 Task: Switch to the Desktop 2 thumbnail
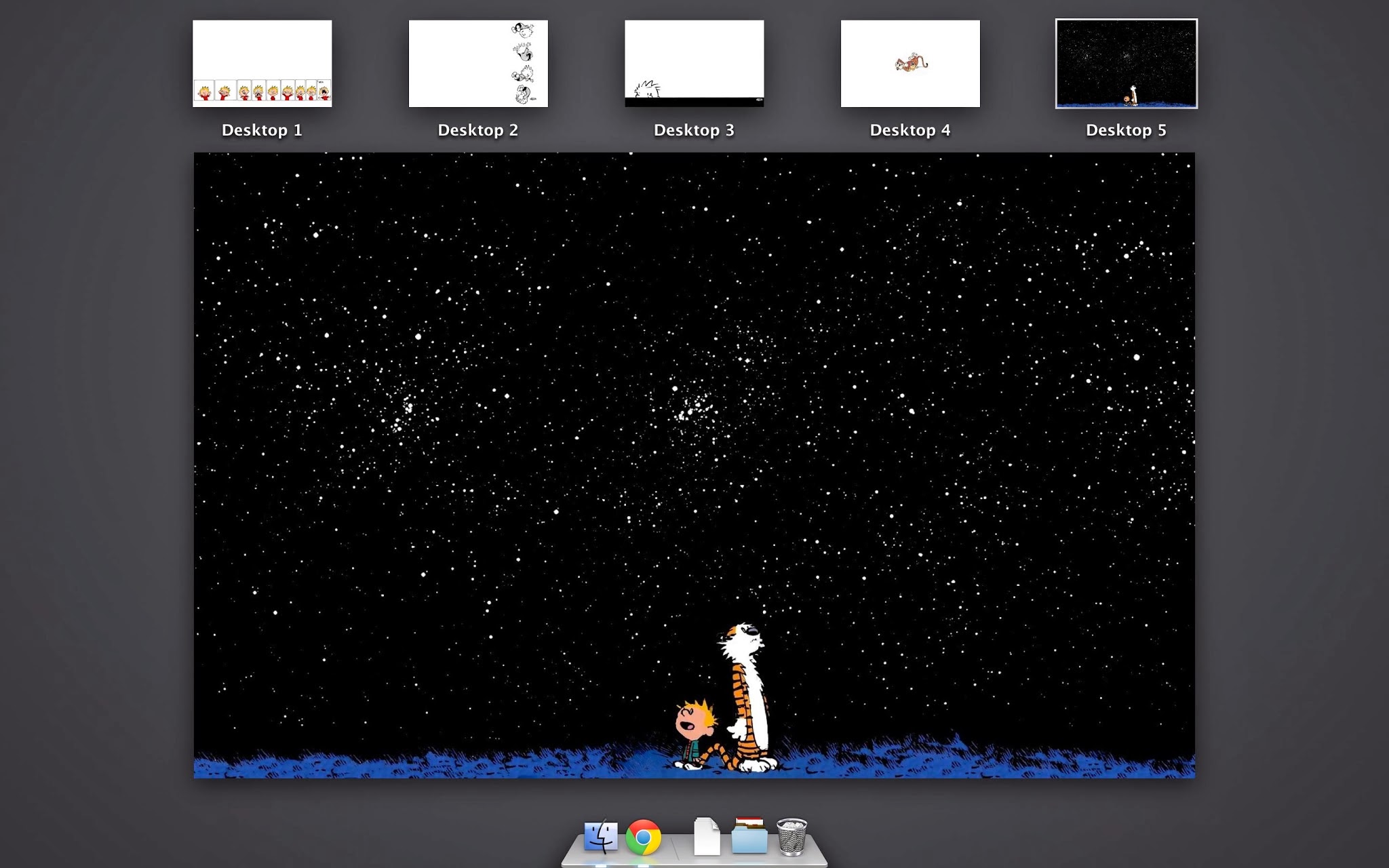click(x=478, y=63)
